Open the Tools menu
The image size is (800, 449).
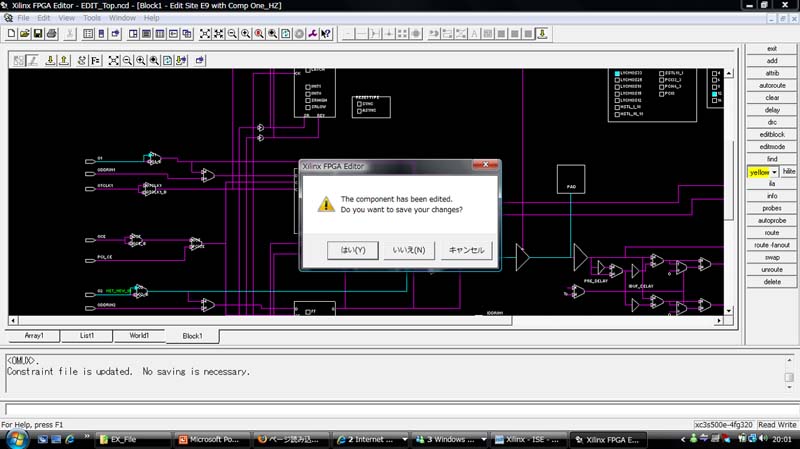pos(92,18)
